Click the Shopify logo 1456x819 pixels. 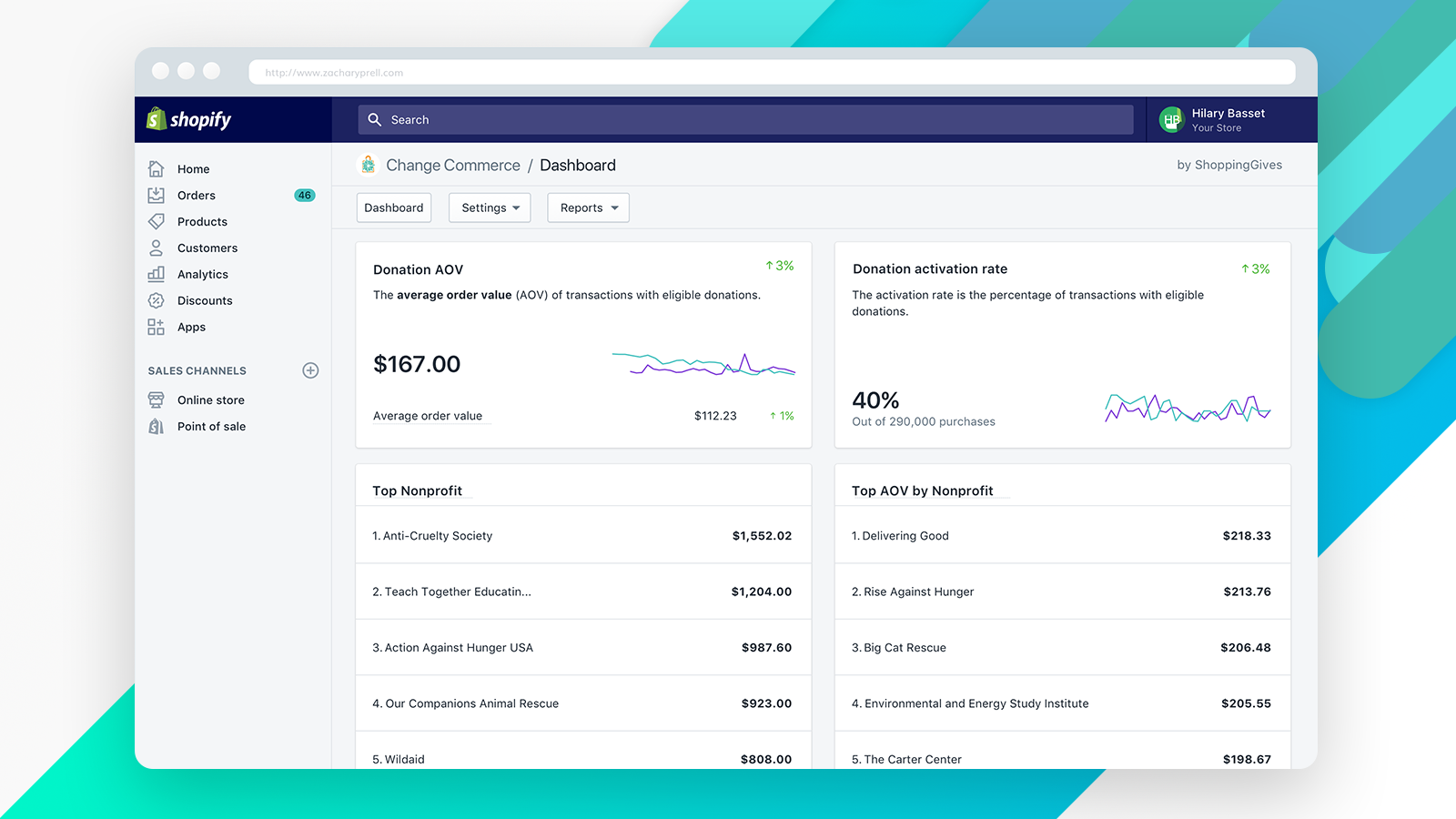pos(189,119)
